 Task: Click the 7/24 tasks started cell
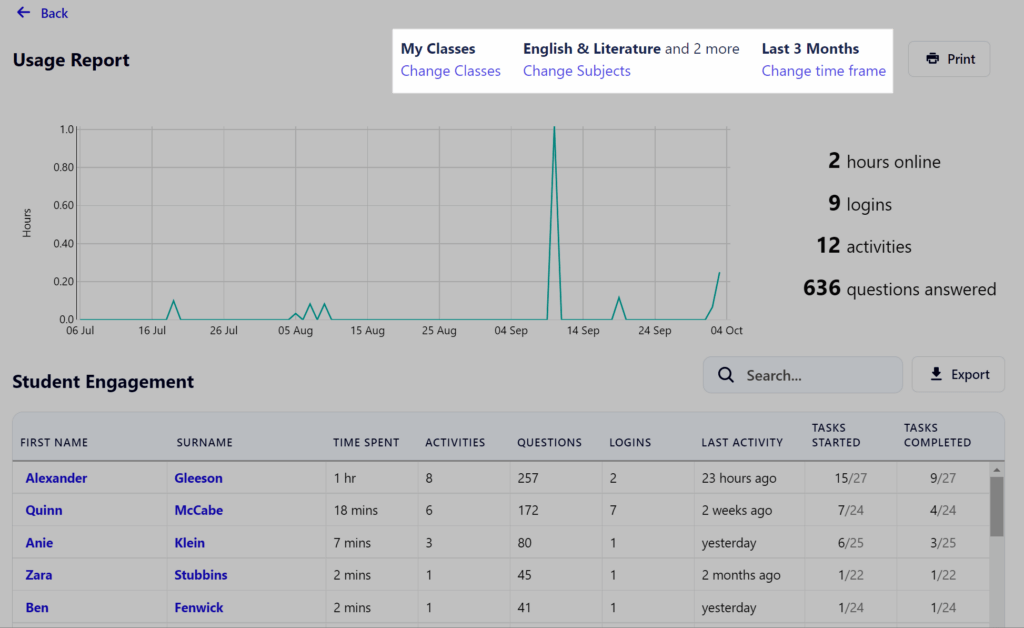(850, 510)
